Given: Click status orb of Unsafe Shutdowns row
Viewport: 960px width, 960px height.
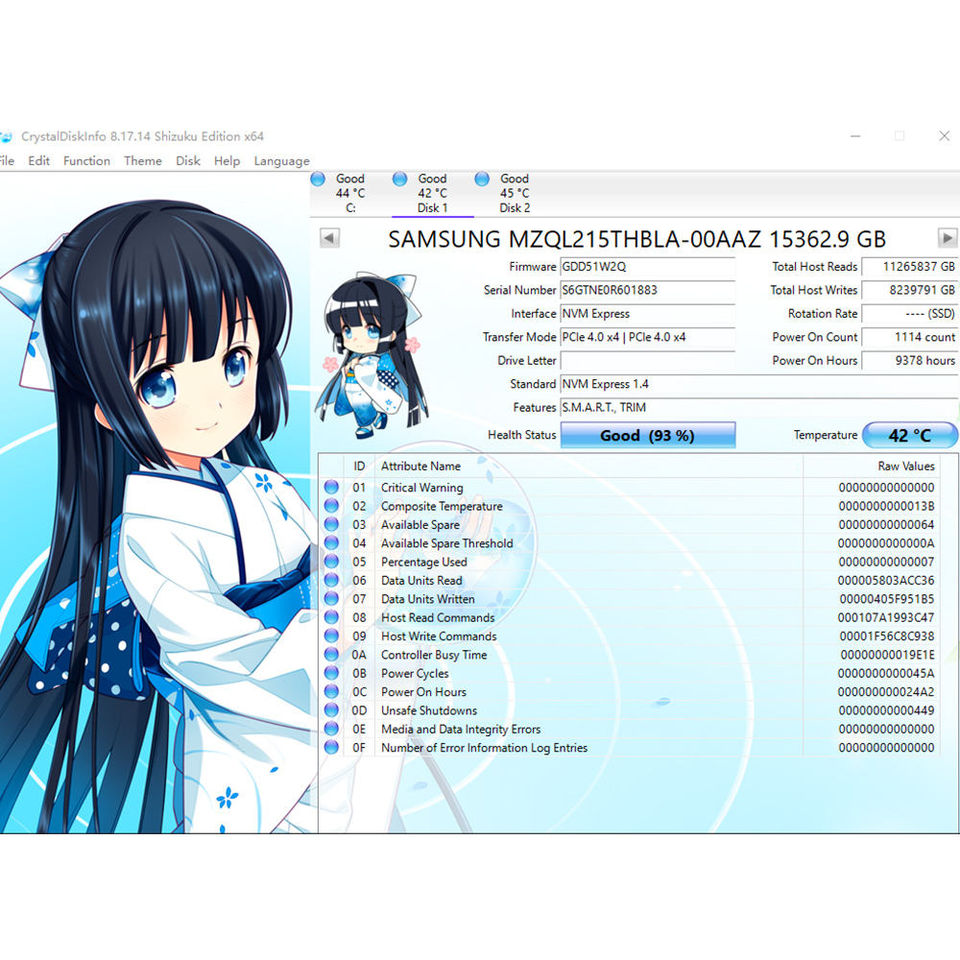Looking at the screenshot, I should point(331,710).
